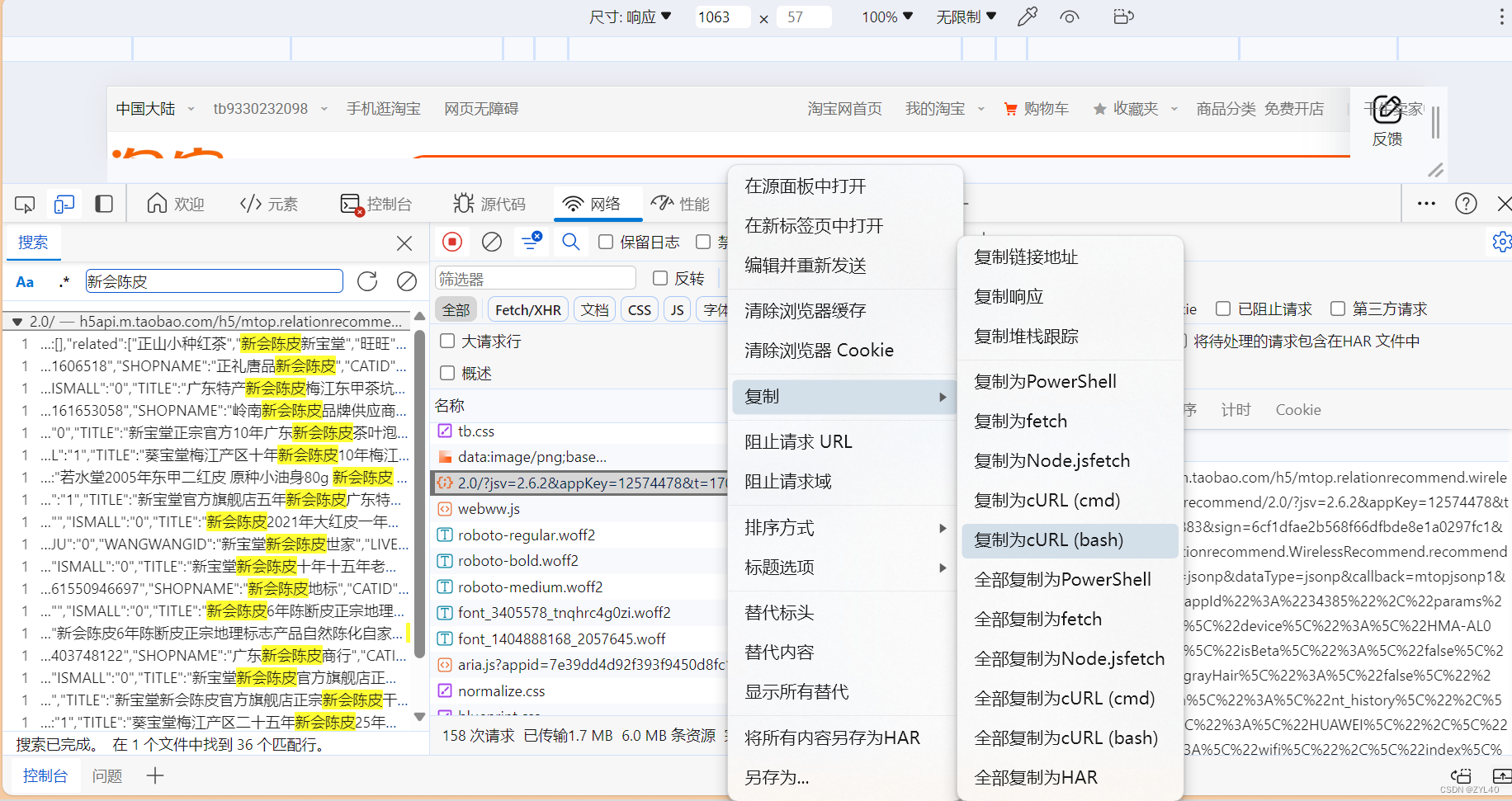Screen dimensions: 1512x801
Task: Switch to the 控制台 top tab
Action: coord(376,204)
